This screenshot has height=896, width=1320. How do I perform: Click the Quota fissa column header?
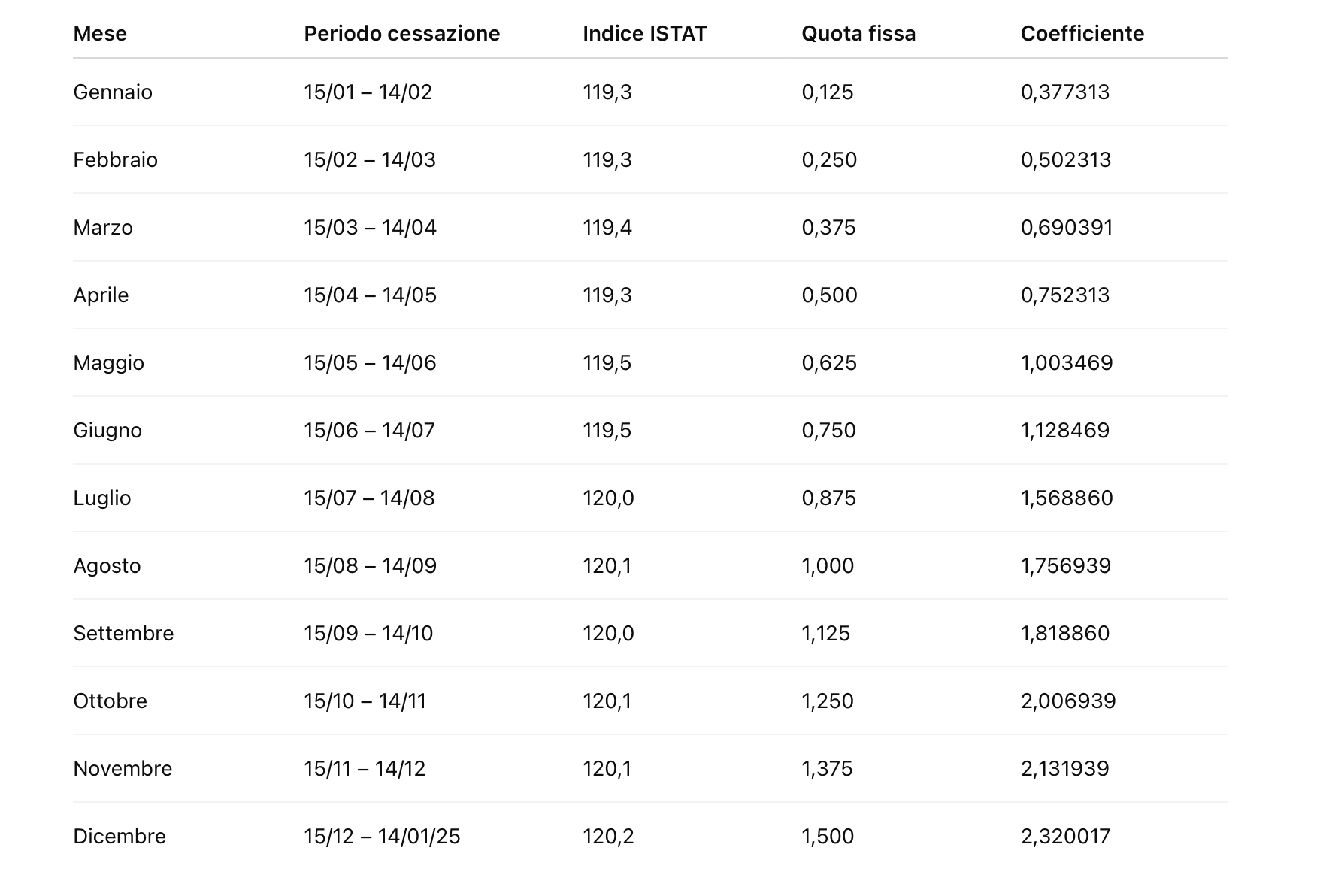[x=858, y=34]
